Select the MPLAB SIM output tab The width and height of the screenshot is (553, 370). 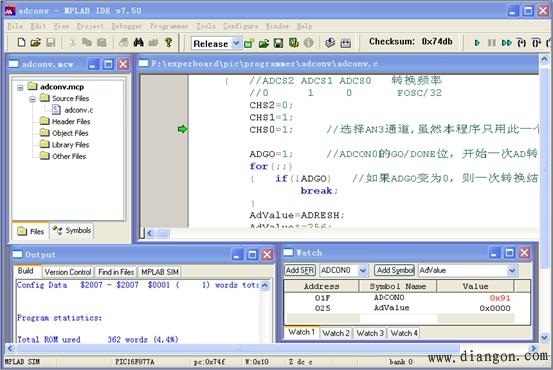coord(160,272)
